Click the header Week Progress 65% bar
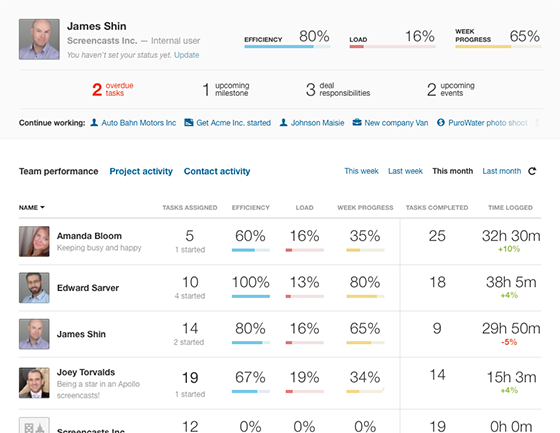The height and width of the screenshot is (433, 560). 498,46
